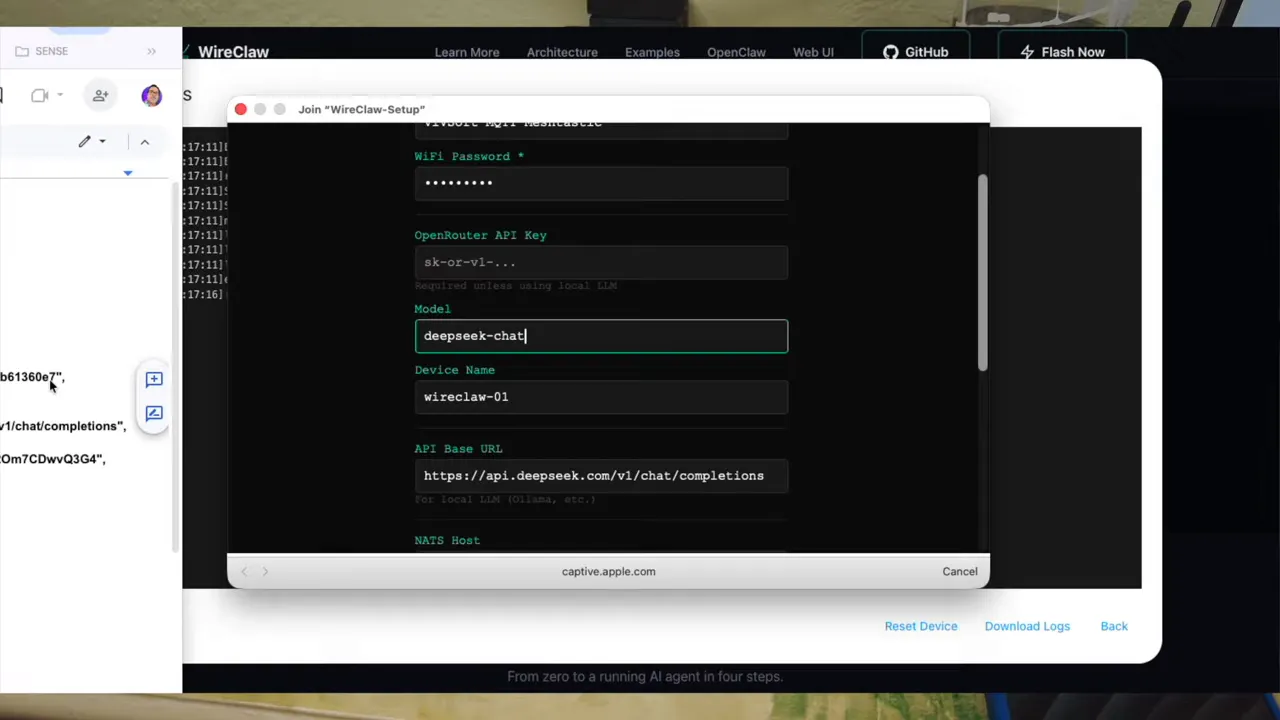Viewport: 1280px width, 720px height.
Task: Click the captive.apple.com address text
Action: (608, 571)
